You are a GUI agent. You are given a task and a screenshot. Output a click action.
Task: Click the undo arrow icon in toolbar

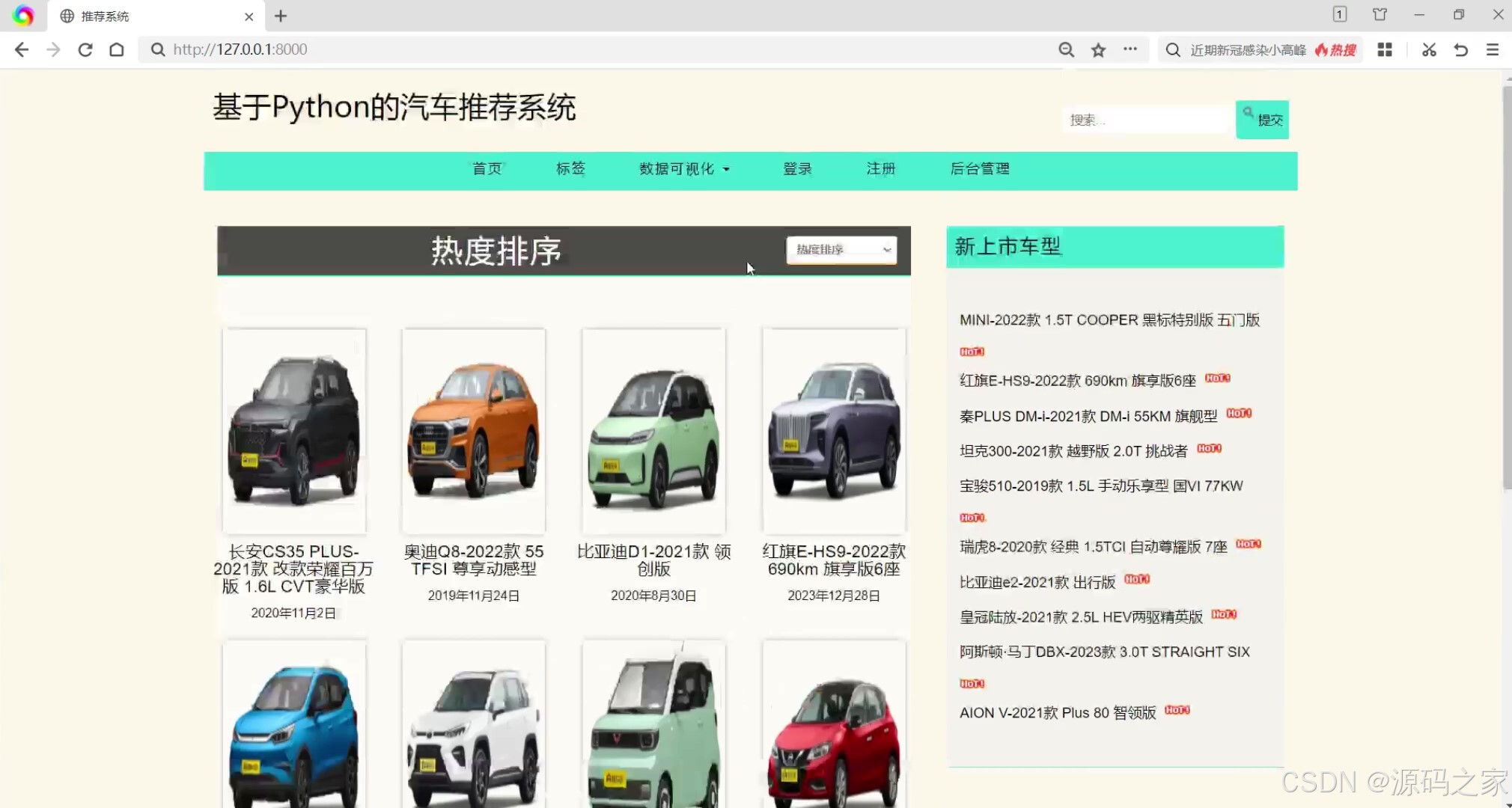(1460, 49)
